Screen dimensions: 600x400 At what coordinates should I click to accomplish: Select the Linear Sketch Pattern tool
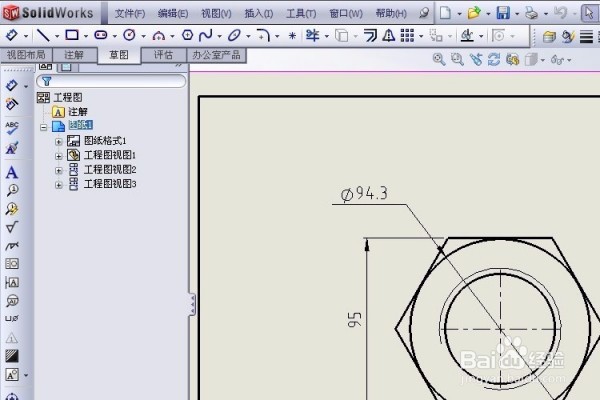click(x=407, y=36)
